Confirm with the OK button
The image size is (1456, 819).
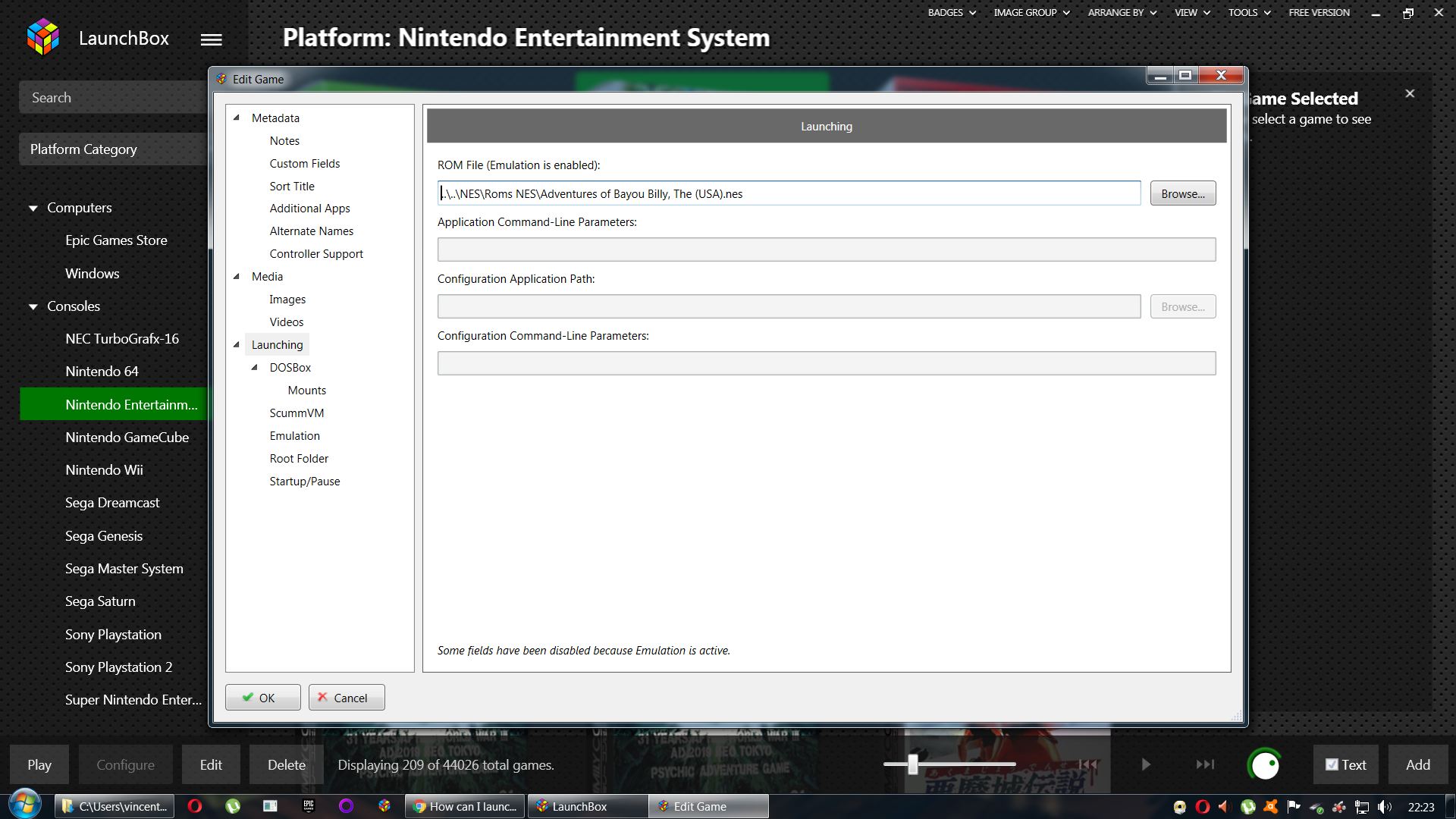click(262, 697)
